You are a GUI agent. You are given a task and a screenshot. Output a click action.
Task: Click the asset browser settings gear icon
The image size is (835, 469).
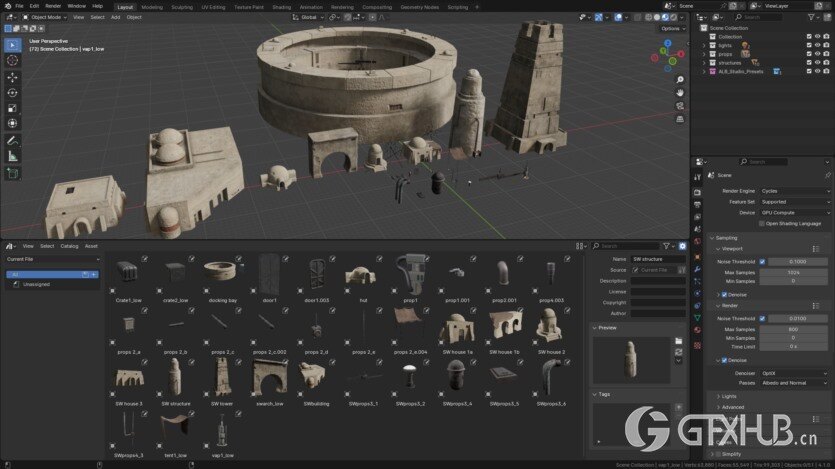(x=683, y=246)
